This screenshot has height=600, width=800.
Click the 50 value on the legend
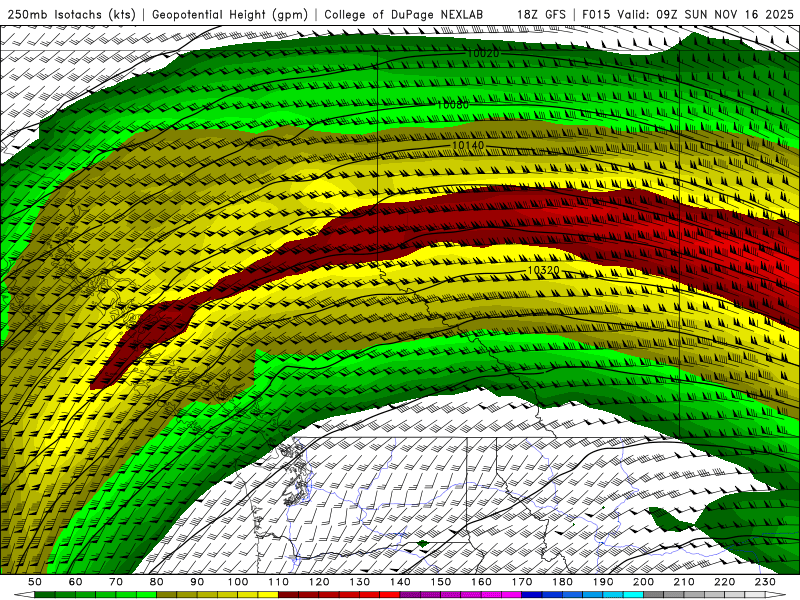tap(35, 582)
